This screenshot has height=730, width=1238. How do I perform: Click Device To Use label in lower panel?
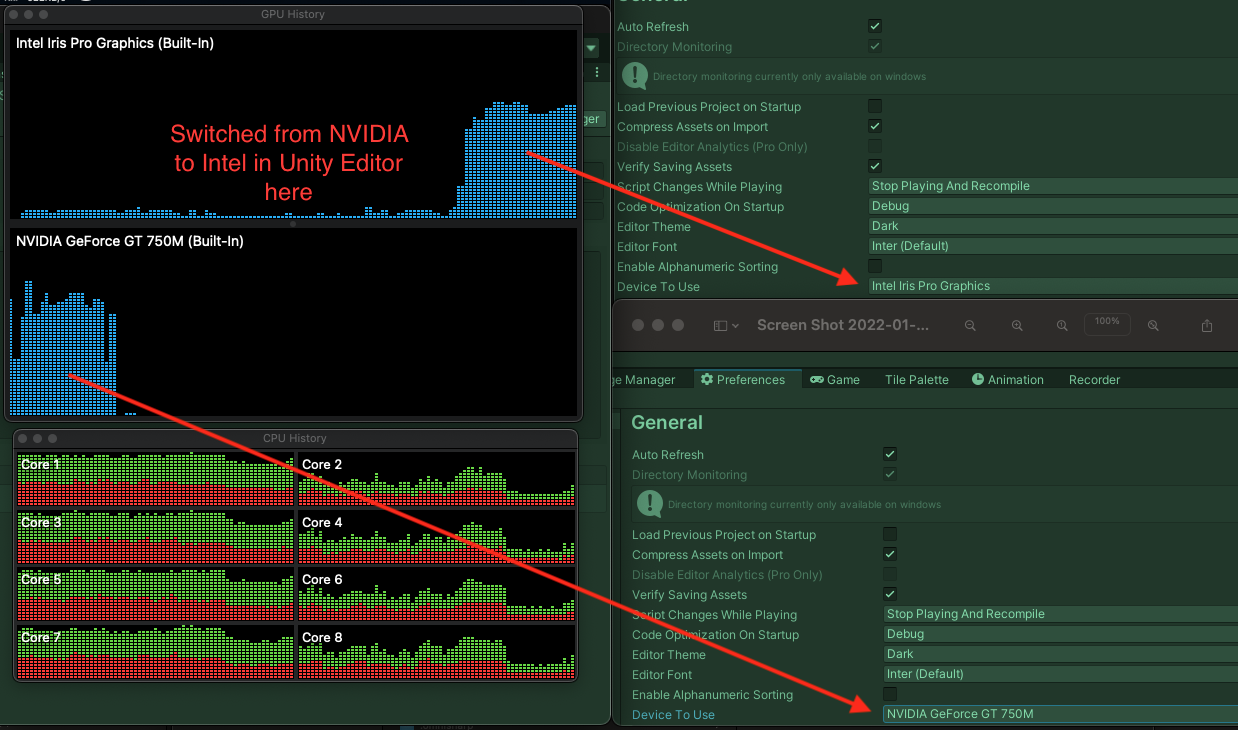(x=673, y=714)
